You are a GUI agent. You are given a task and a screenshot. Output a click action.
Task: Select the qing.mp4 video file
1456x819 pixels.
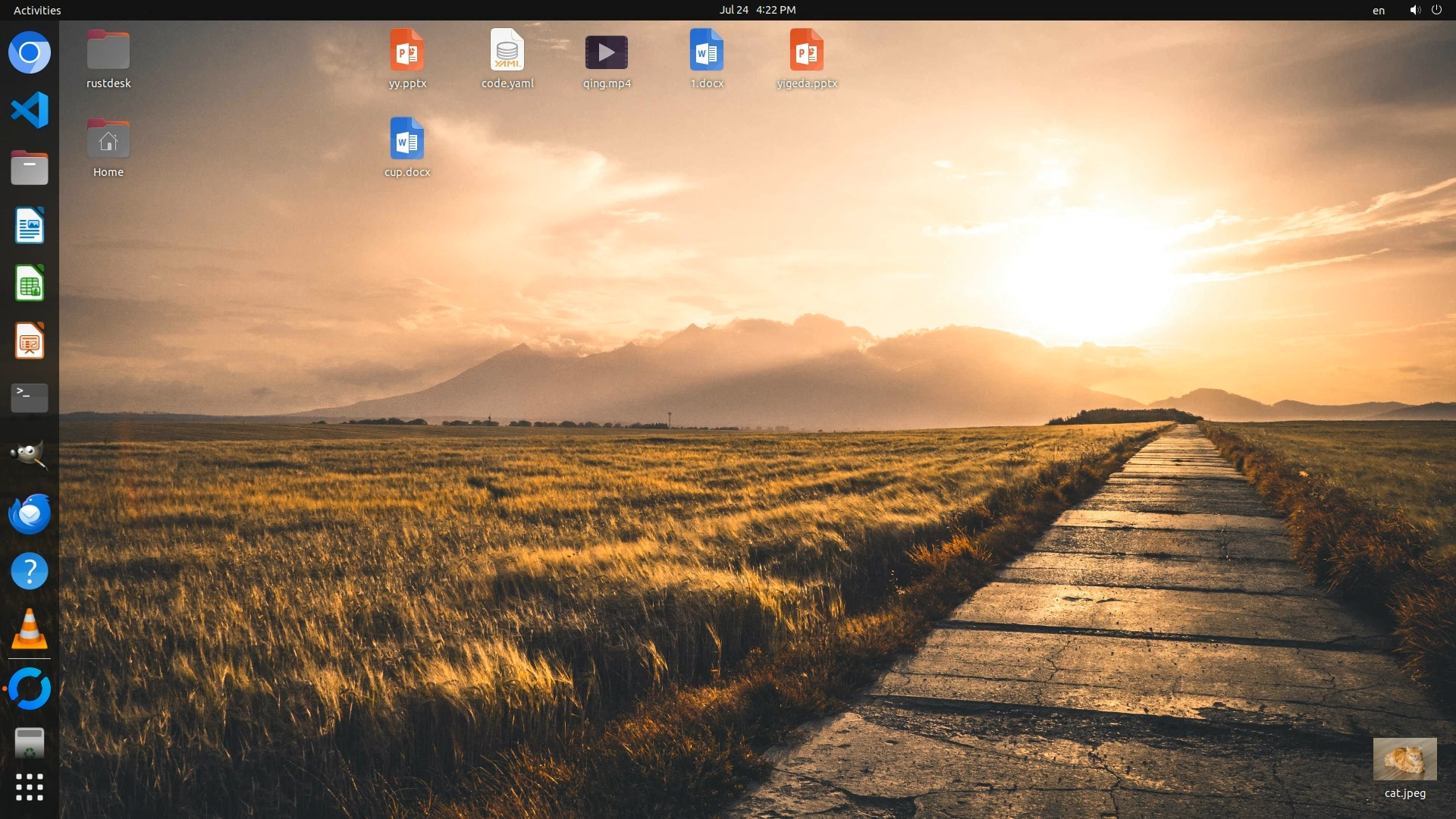[607, 53]
